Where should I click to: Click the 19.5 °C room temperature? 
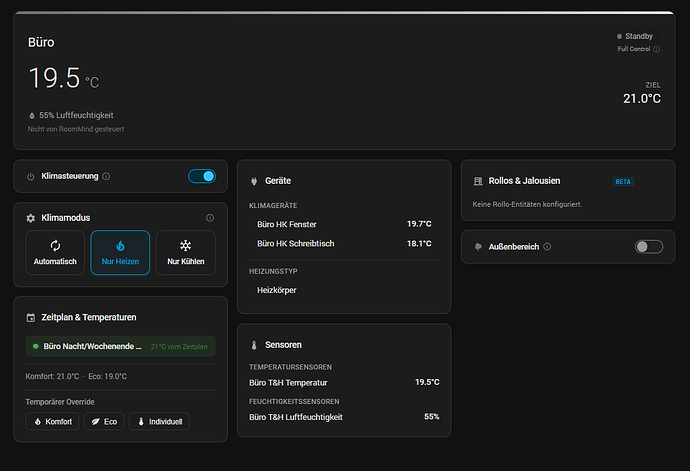[64, 78]
